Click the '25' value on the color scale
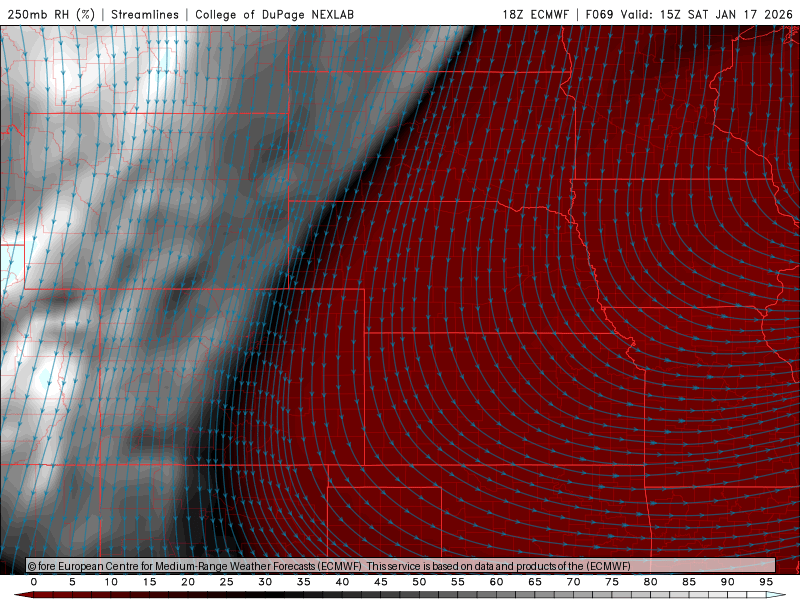Image resolution: width=800 pixels, height=600 pixels. [227, 582]
